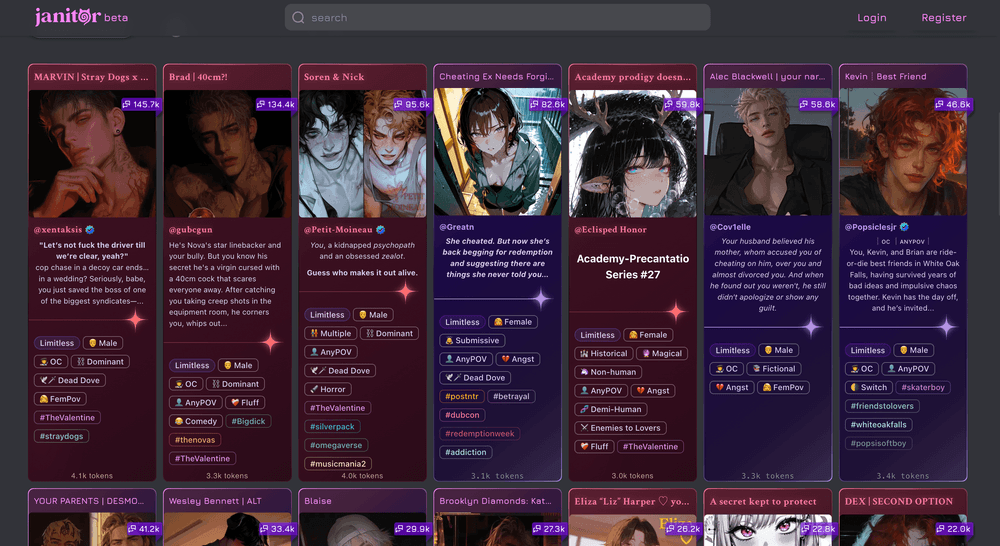The image size is (1000, 546).
Task: Select the #betrayal tag
Action: tap(511, 396)
